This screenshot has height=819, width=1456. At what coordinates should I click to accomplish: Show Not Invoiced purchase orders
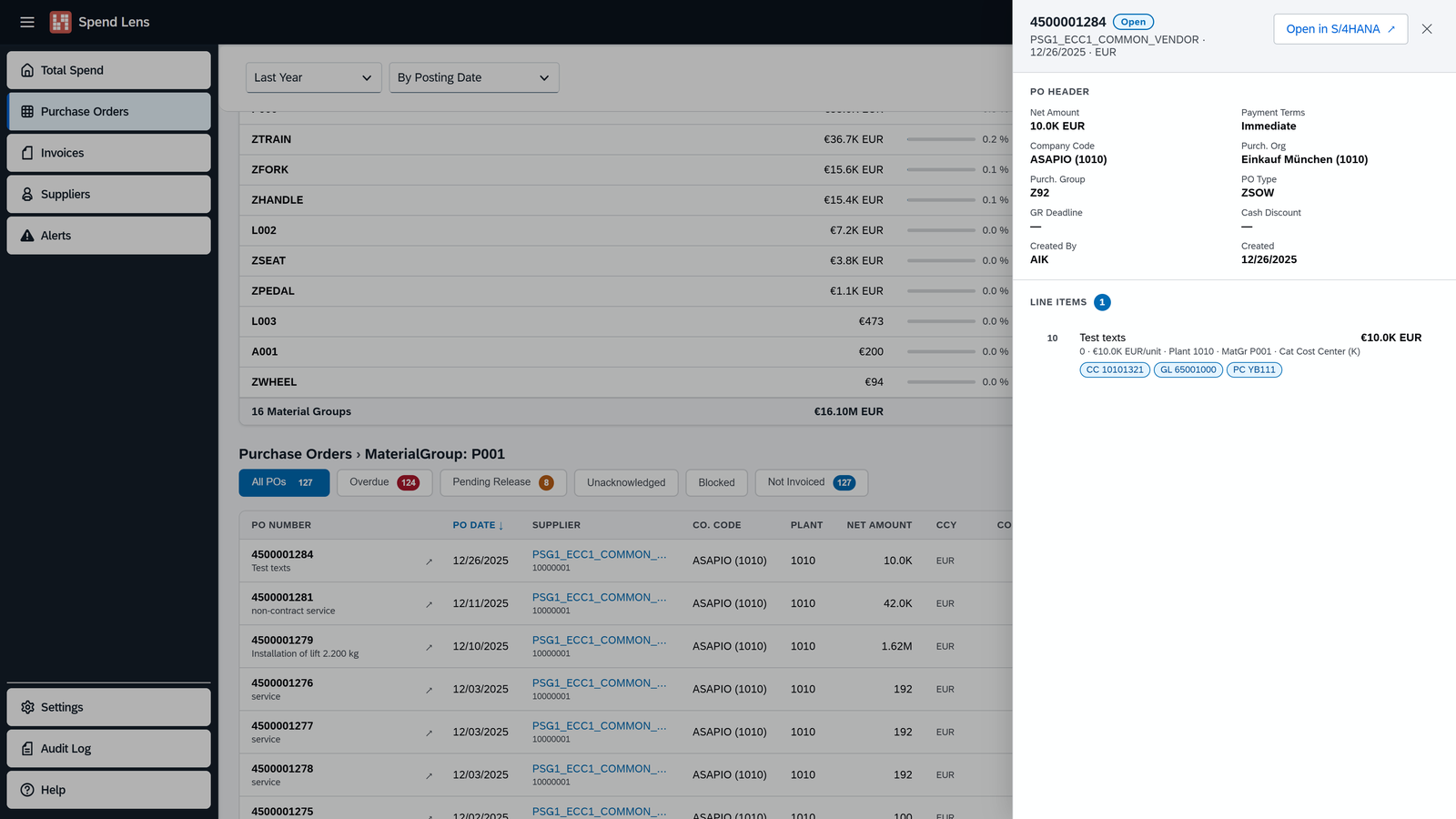[x=811, y=482]
